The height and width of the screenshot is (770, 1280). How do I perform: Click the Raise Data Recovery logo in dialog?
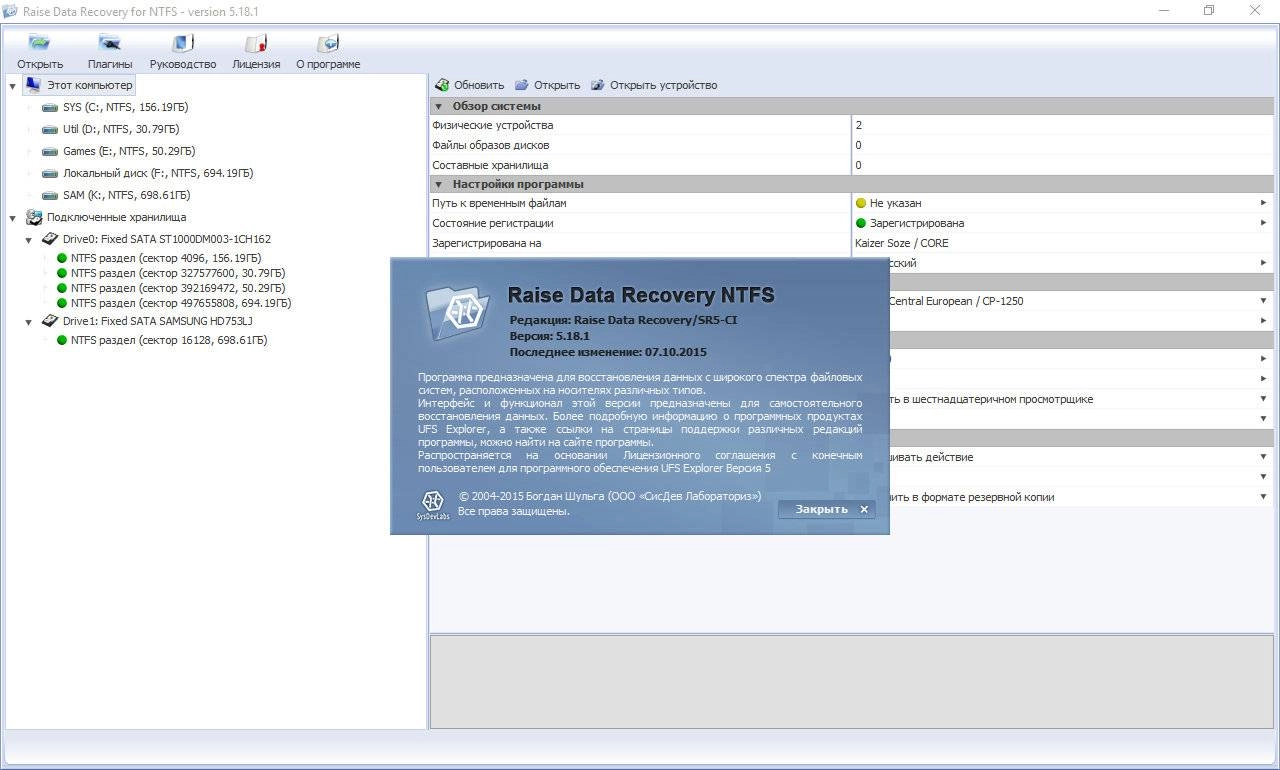(x=457, y=312)
